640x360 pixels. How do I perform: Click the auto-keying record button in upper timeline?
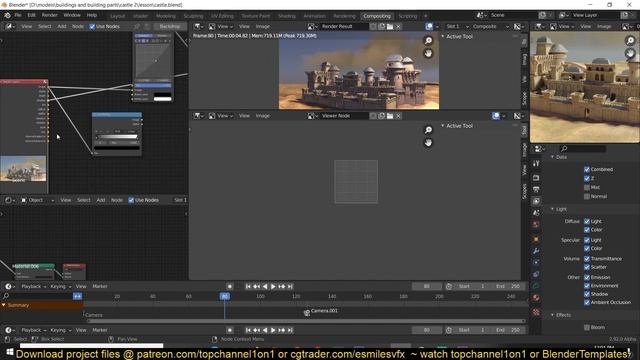(230, 287)
